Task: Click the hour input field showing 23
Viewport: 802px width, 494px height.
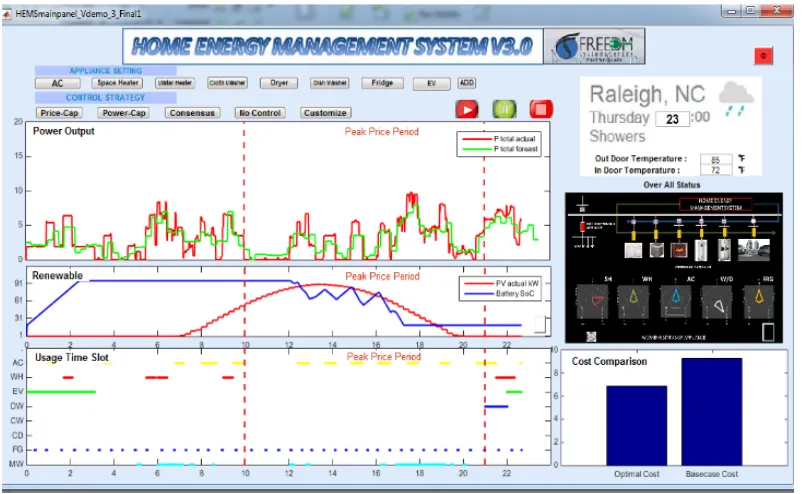Action: click(672, 119)
